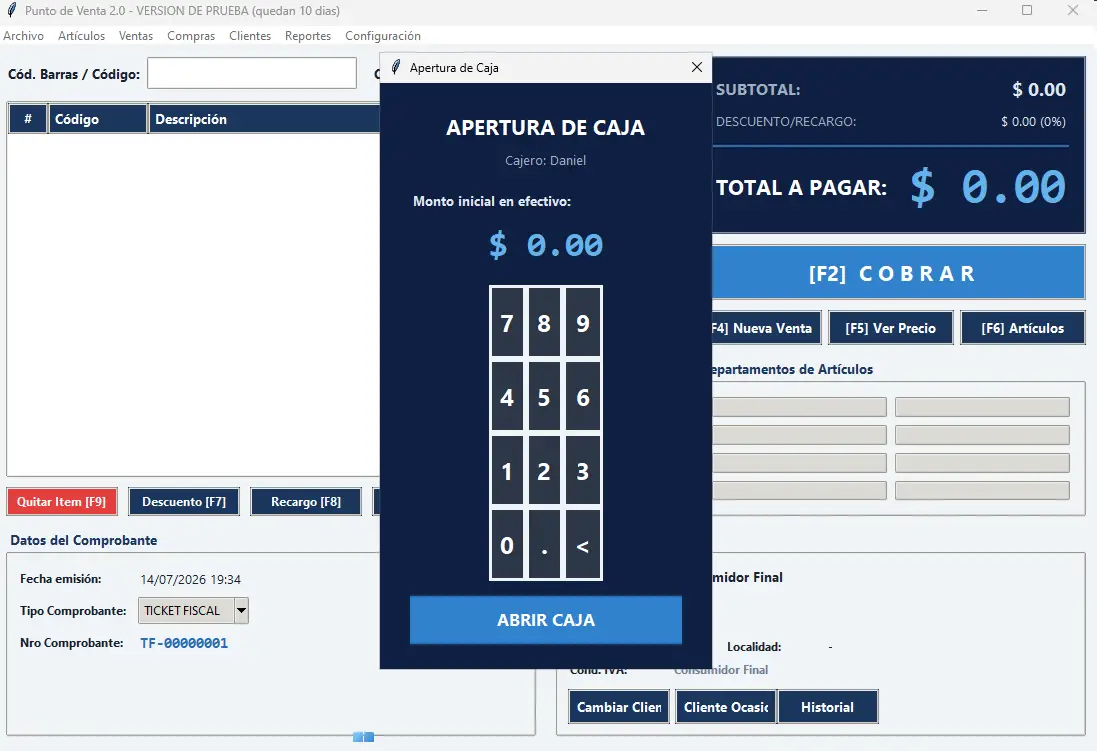Viewport: 1097px width, 751px height.
Task: Click the [F5] Ver Precio button
Action: (891, 328)
